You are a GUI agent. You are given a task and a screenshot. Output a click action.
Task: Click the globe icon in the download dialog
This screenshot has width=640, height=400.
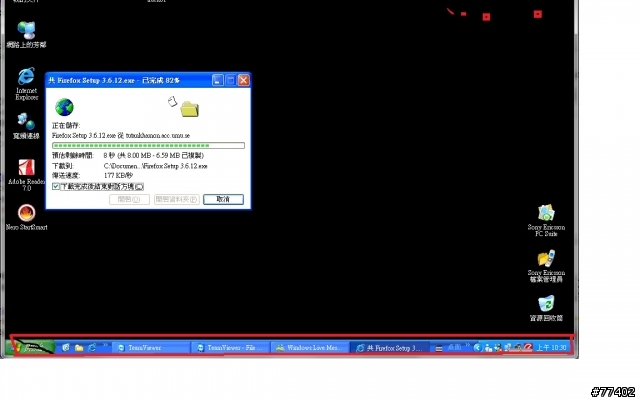[x=64, y=107]
